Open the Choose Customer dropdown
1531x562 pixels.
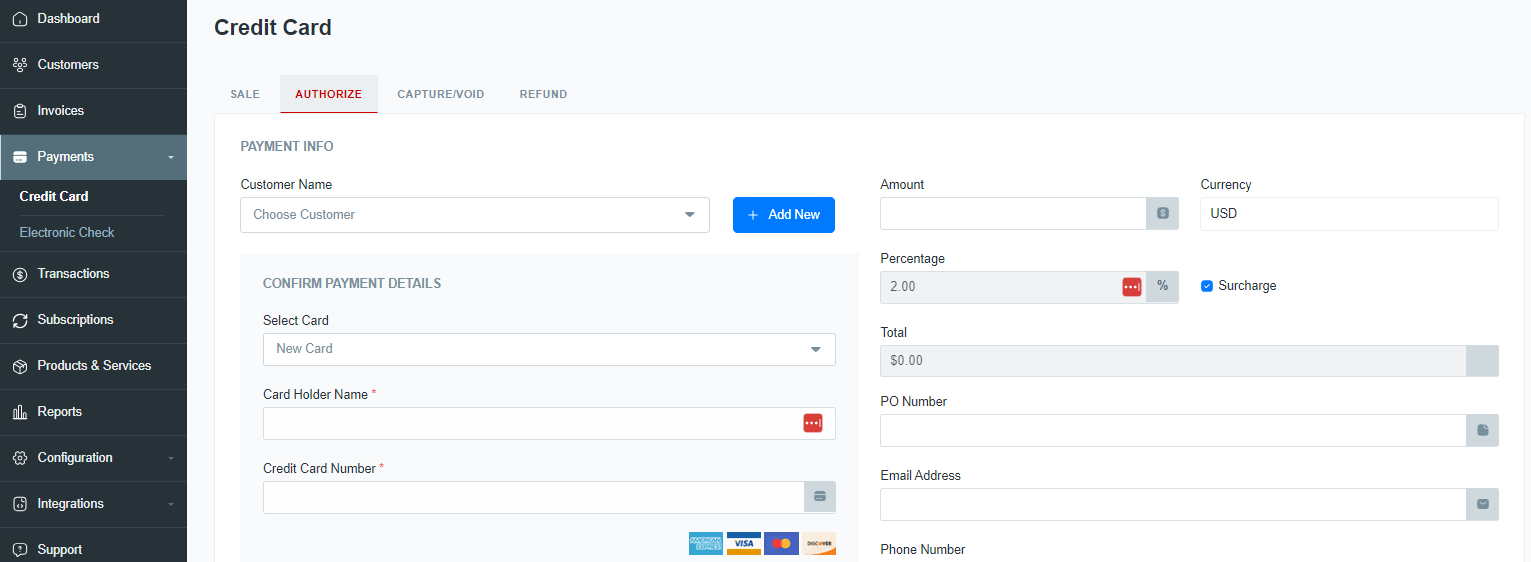475,215
